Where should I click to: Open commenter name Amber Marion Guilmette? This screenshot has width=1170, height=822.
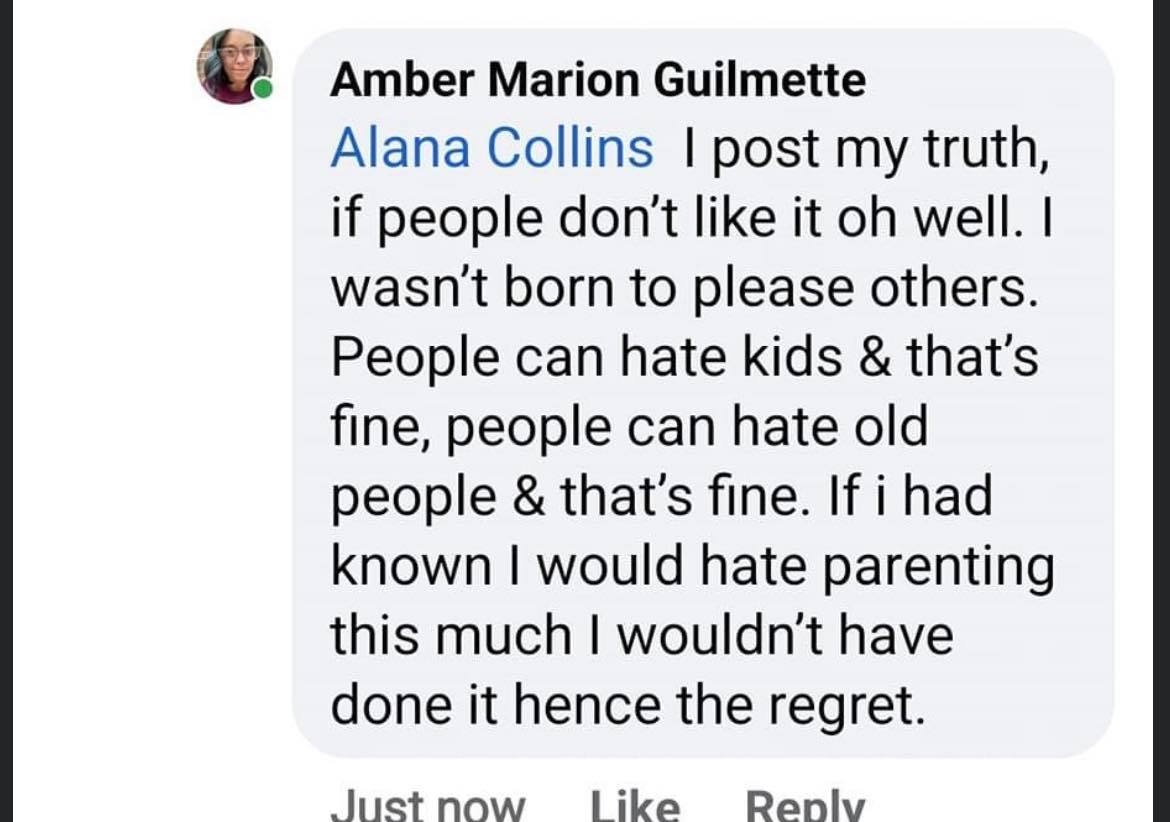tap(597, 80)
